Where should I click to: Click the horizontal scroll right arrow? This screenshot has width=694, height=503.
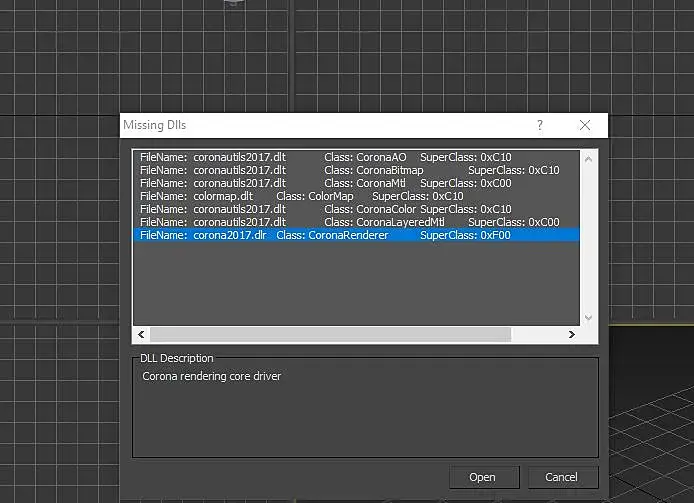[x=572, y=334]
